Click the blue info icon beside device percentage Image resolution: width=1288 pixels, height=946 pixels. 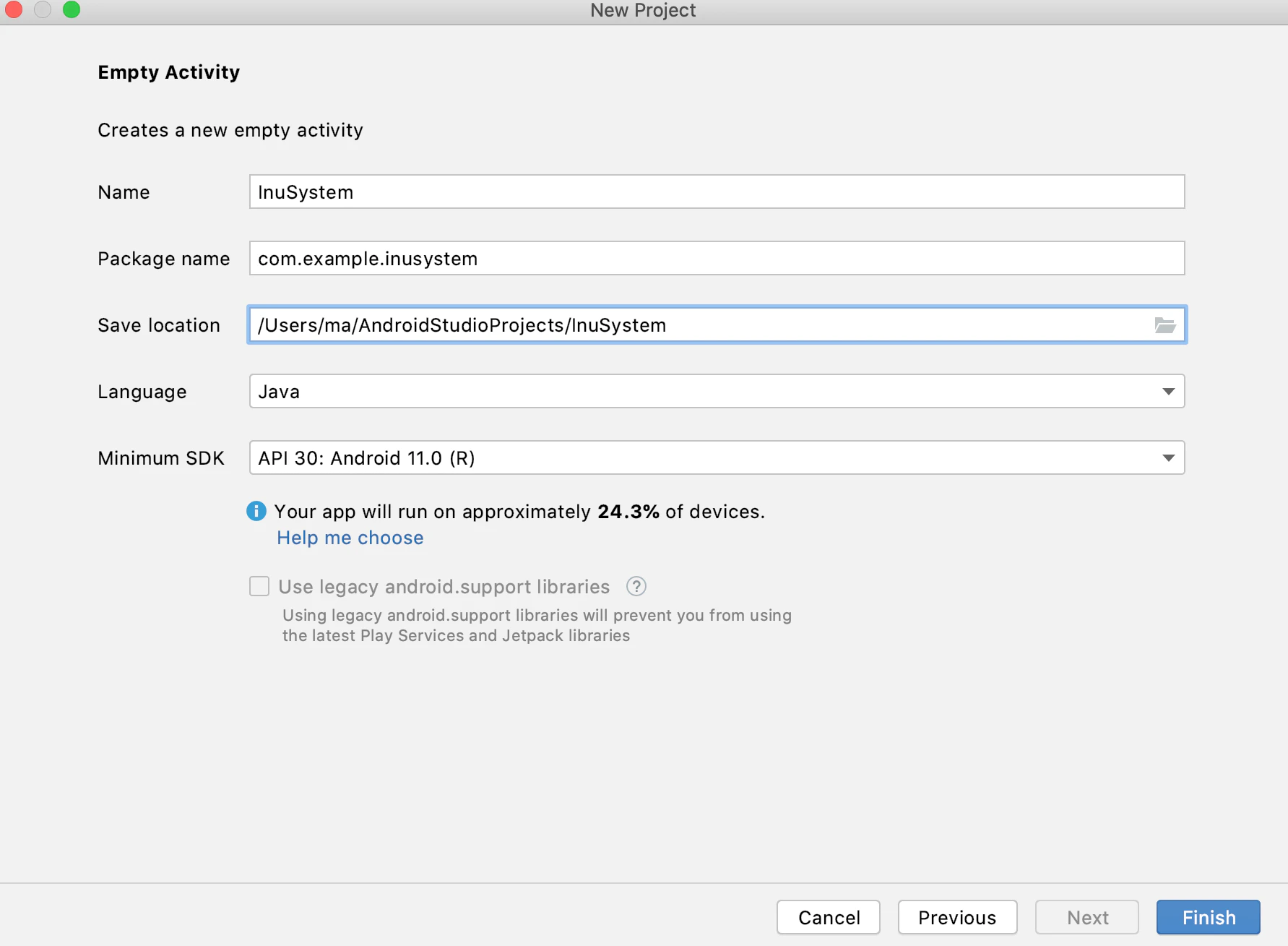256,511
